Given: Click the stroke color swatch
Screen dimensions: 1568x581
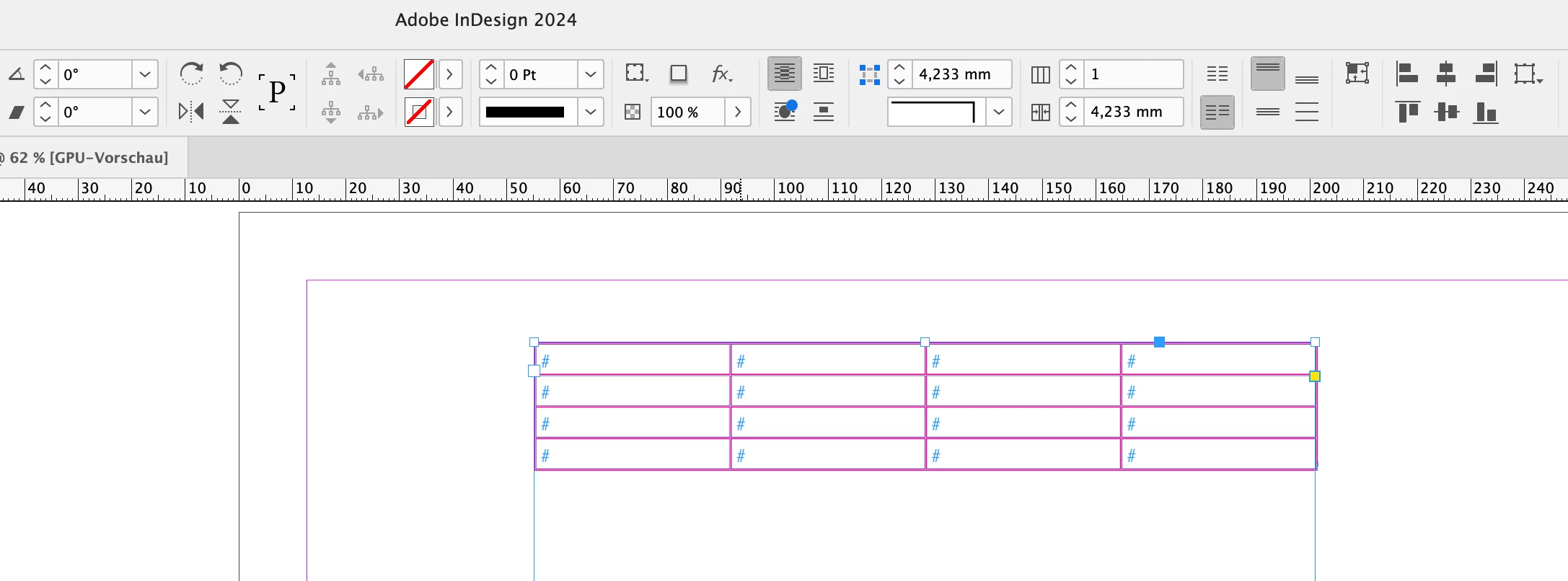Looking at the screenshot, I should 418,112.
